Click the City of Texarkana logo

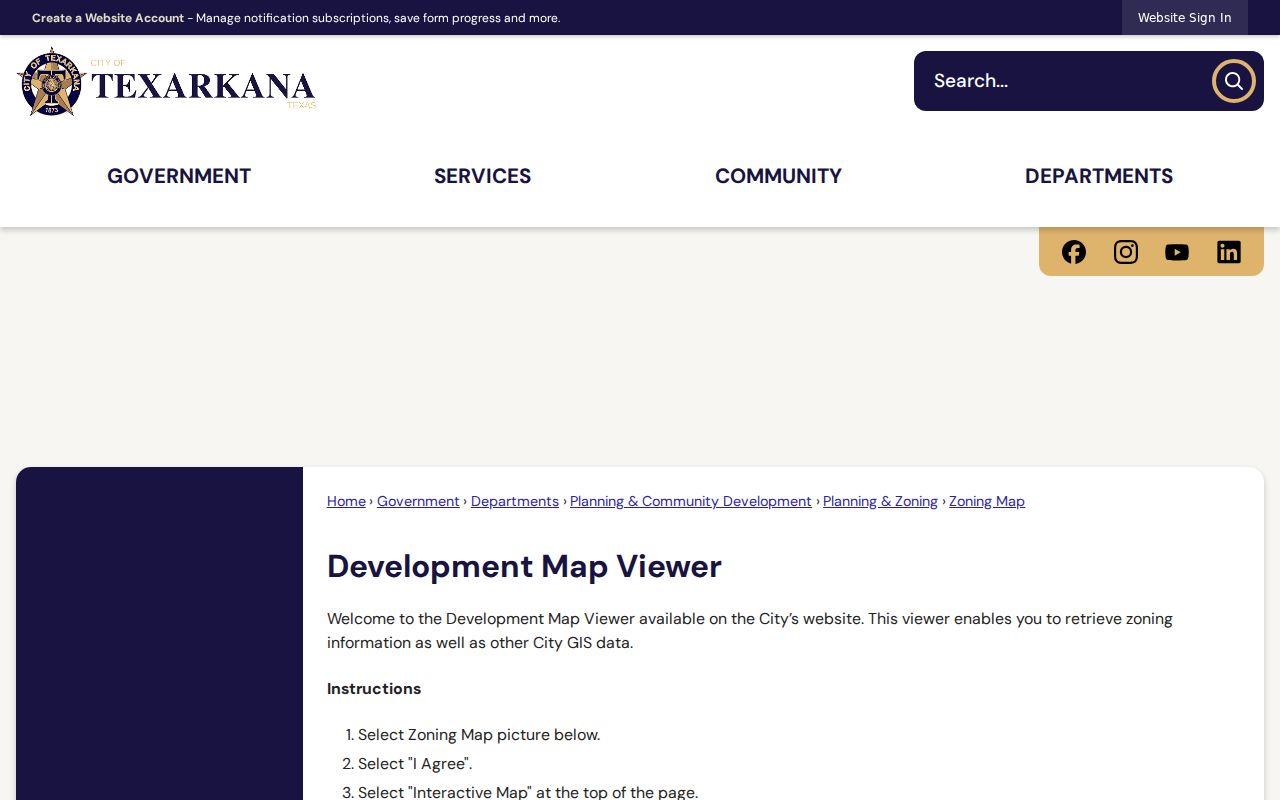(x=167, y=82)
